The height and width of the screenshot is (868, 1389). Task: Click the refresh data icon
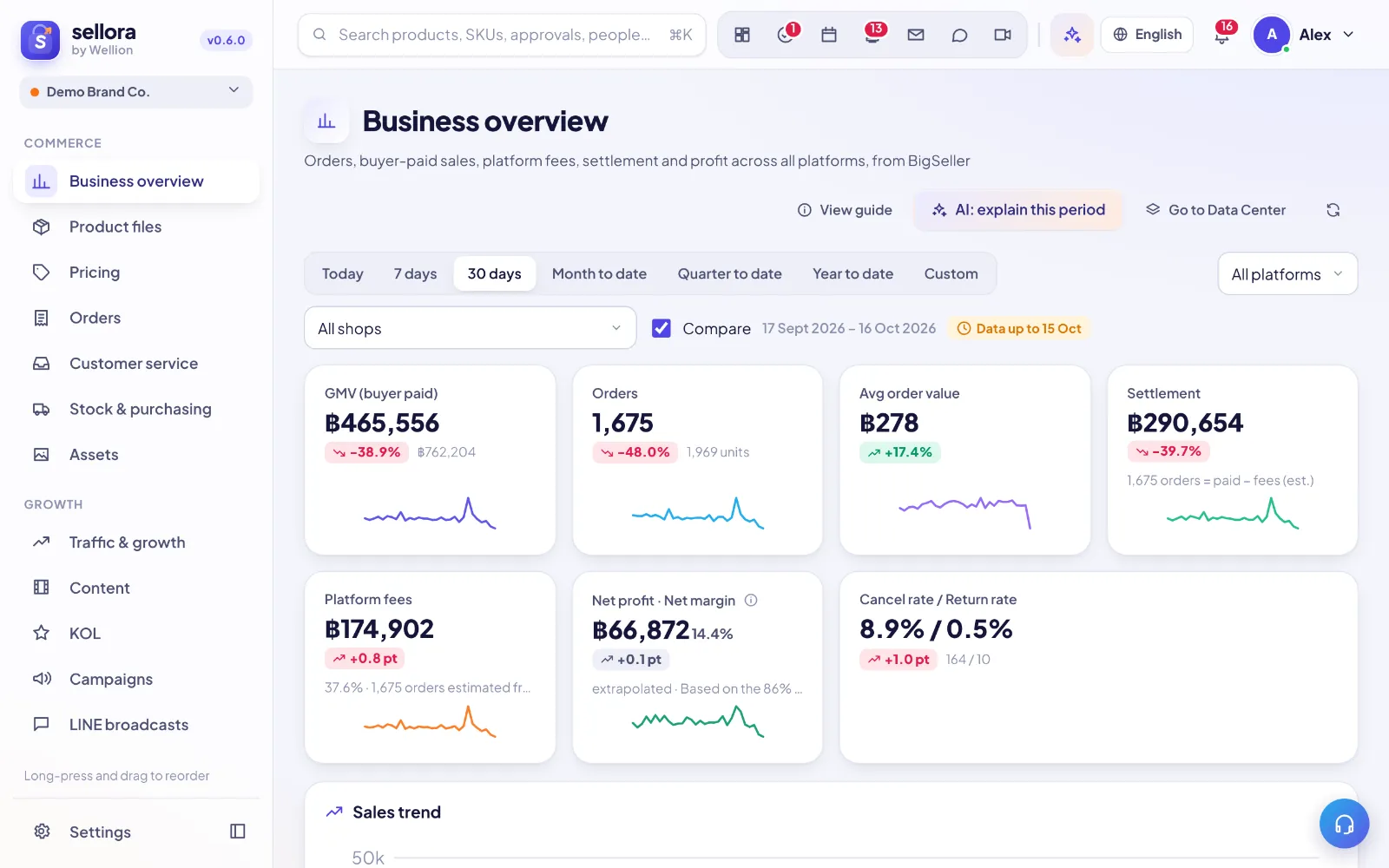tap(1333, 210)
